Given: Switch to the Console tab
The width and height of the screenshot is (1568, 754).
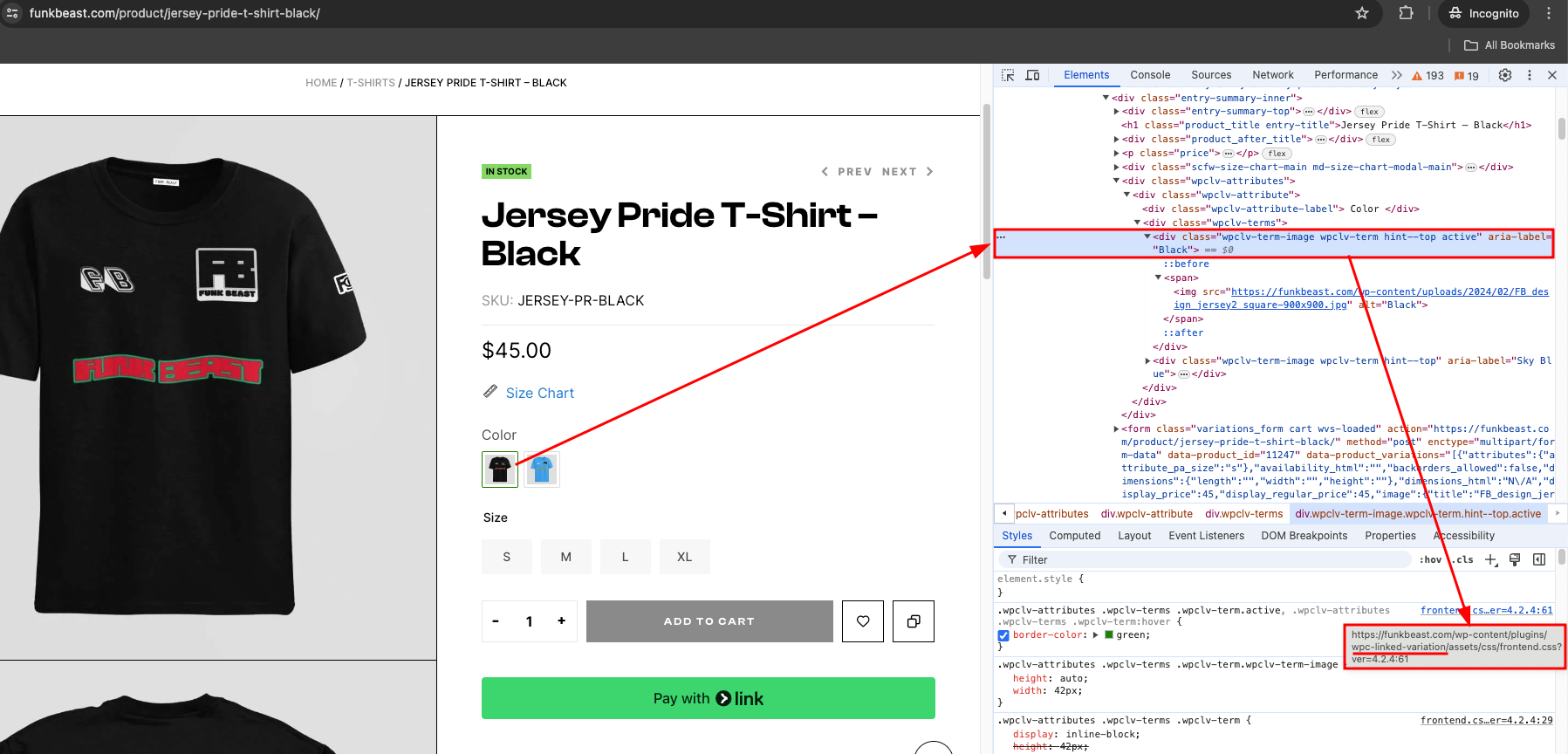Looking at the screenshot, I should coord(1150,75).
